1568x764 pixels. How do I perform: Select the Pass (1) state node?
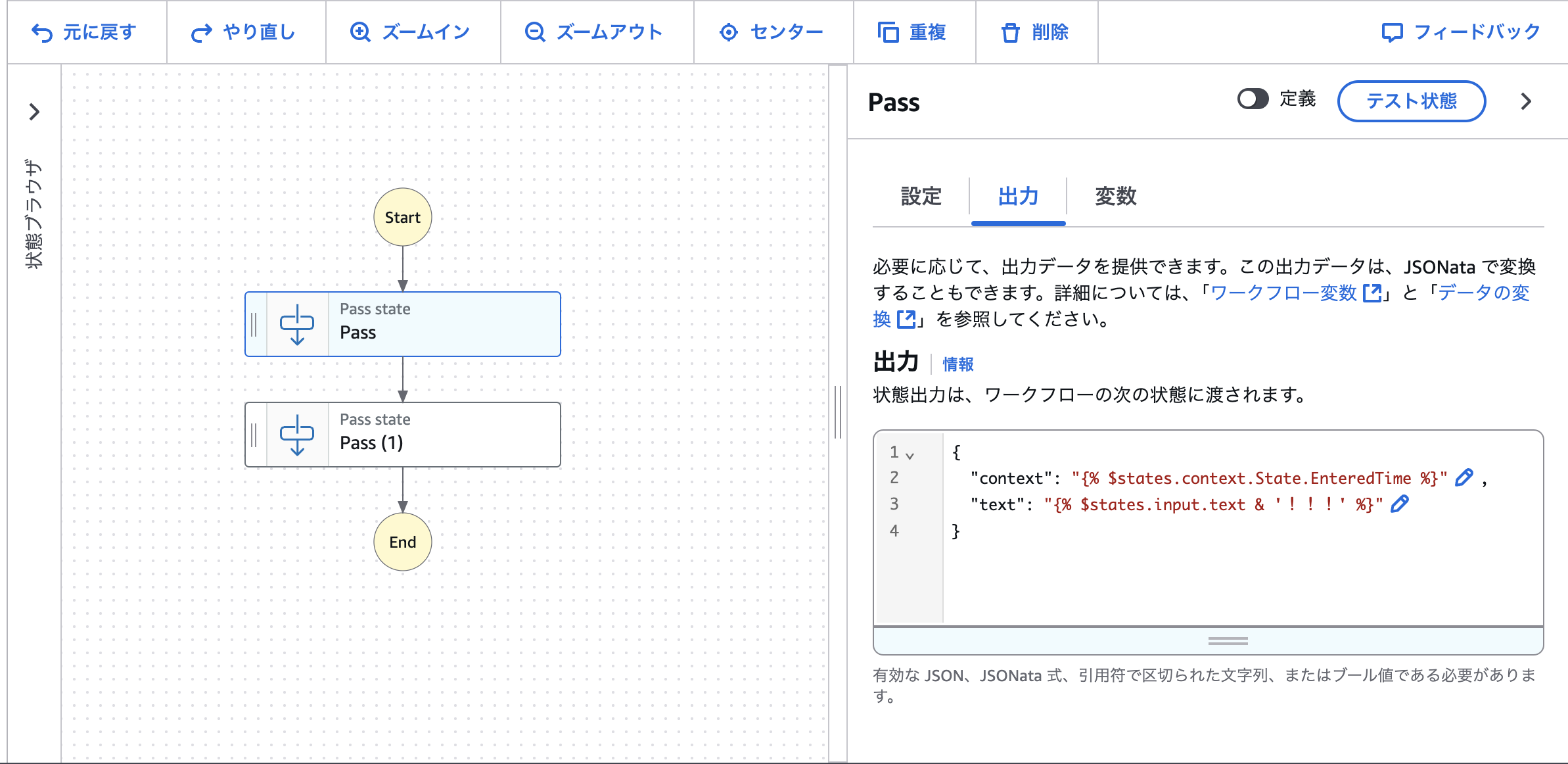click(x=402, y=435)
